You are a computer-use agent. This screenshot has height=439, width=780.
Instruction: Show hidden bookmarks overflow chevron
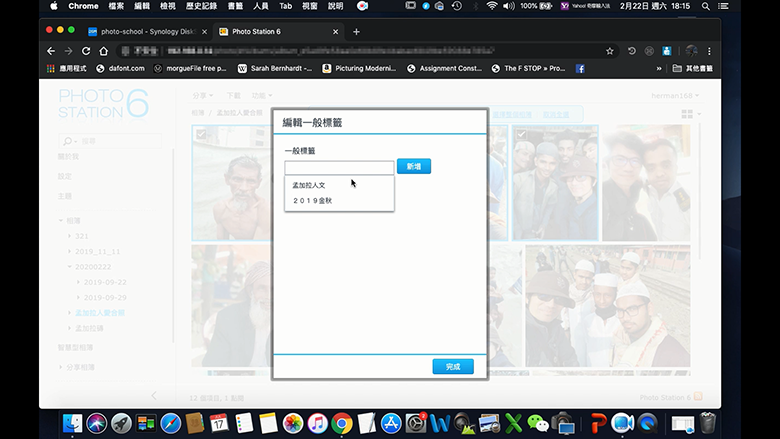[x=659, y=69]
